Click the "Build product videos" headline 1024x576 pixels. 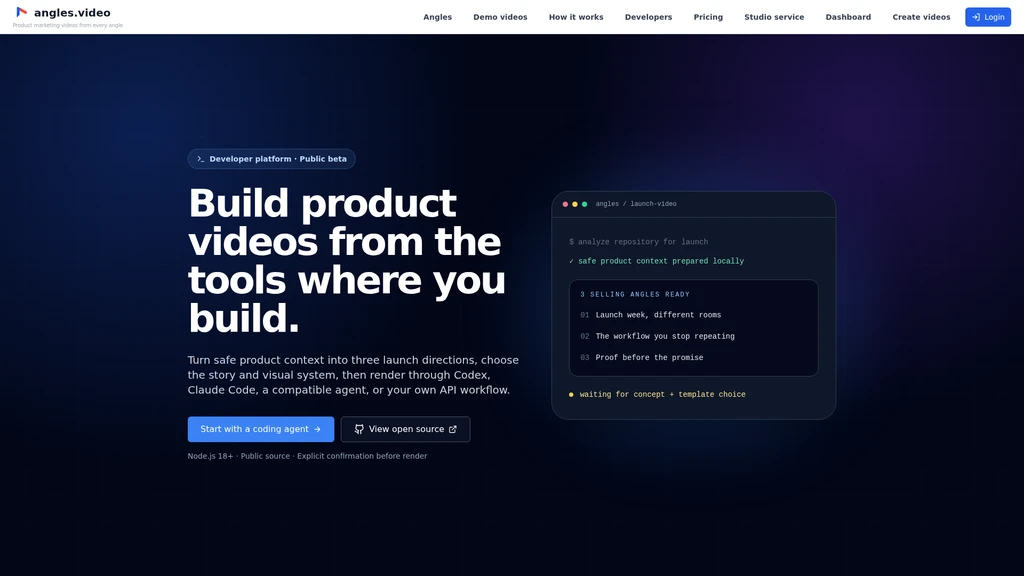tap(347, 261)
